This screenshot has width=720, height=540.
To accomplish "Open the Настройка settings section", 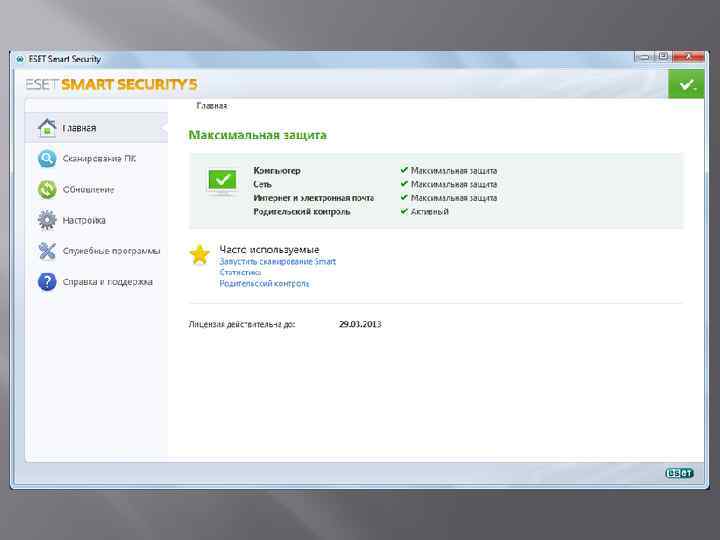I will coord(96,220).
